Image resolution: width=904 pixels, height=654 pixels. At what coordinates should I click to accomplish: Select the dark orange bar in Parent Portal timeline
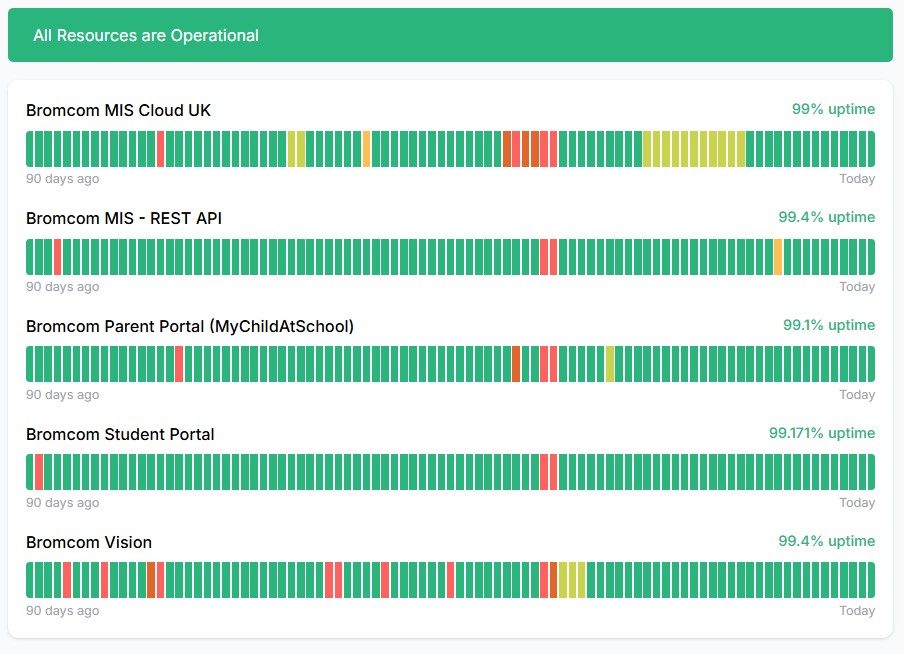click(x=516, y=364)
